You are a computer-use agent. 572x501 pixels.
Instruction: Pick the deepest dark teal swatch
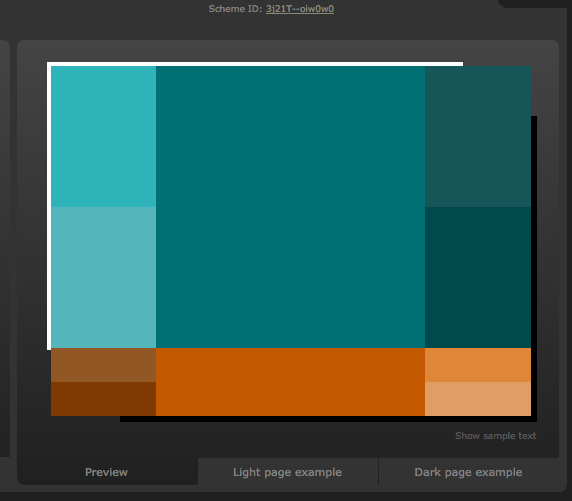coord(478,277)
